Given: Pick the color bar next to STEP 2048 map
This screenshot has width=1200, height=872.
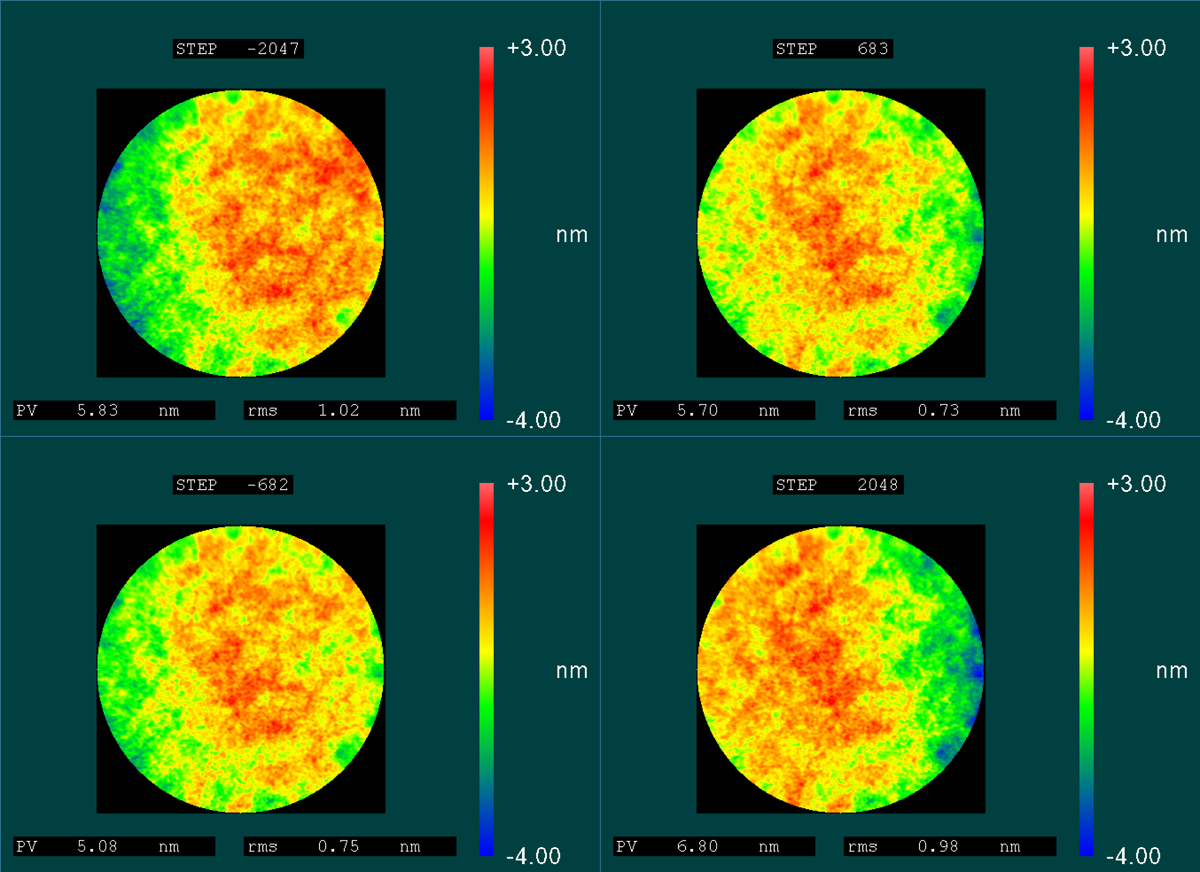Looking at the screenshot, I should (1087, 668).
